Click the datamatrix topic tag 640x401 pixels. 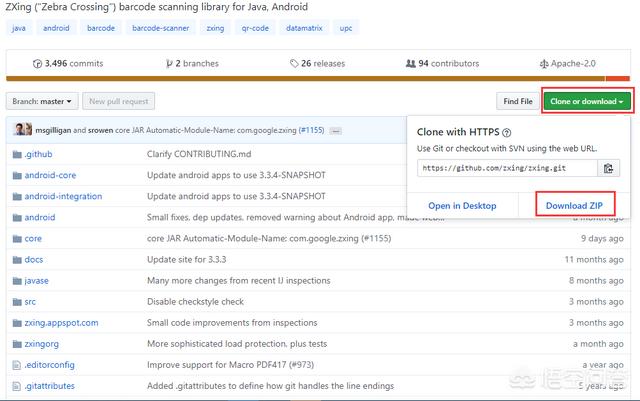[x=304, y=28]
